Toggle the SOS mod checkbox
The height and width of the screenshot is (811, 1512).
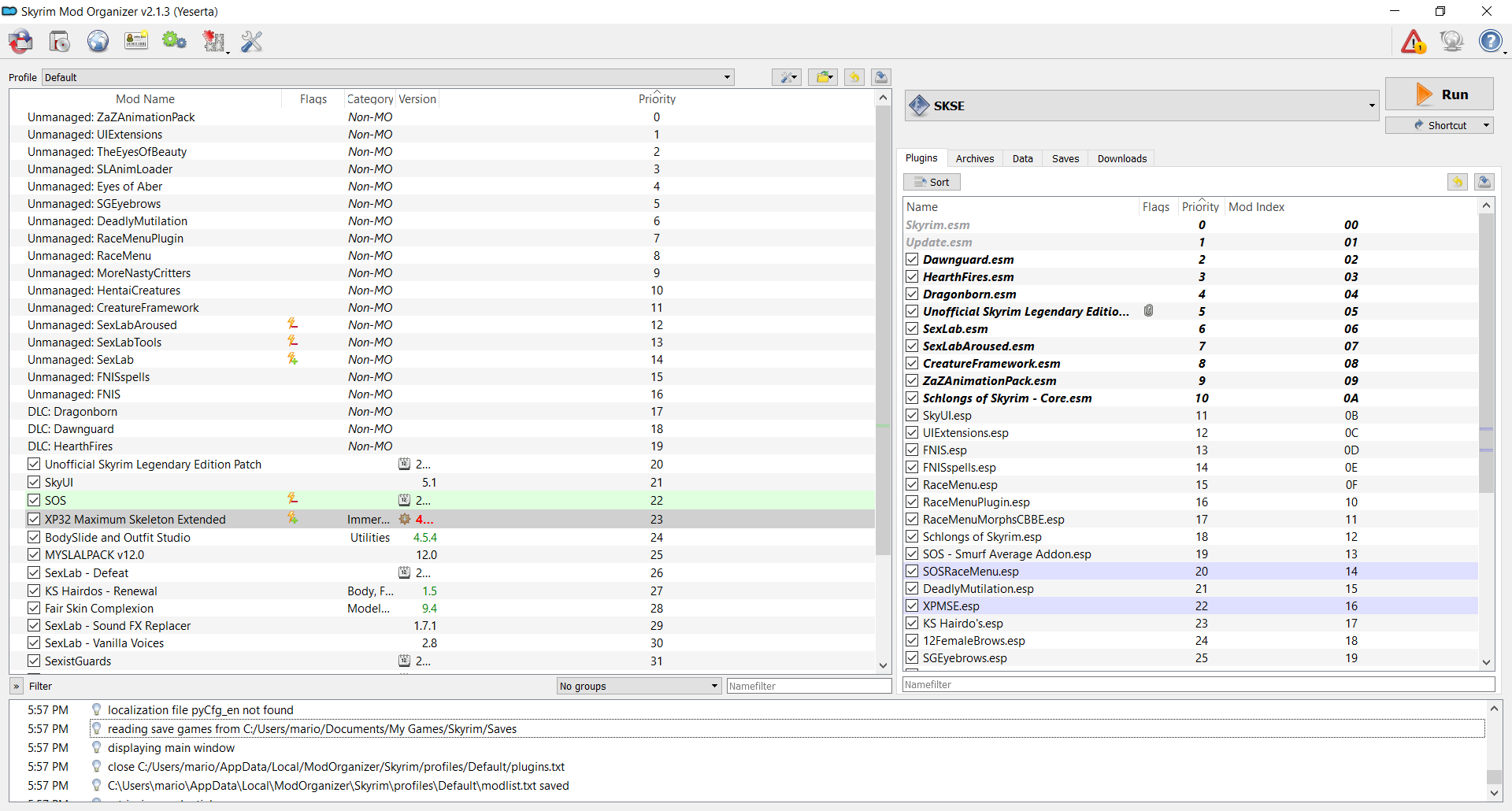tap(34, 500)
